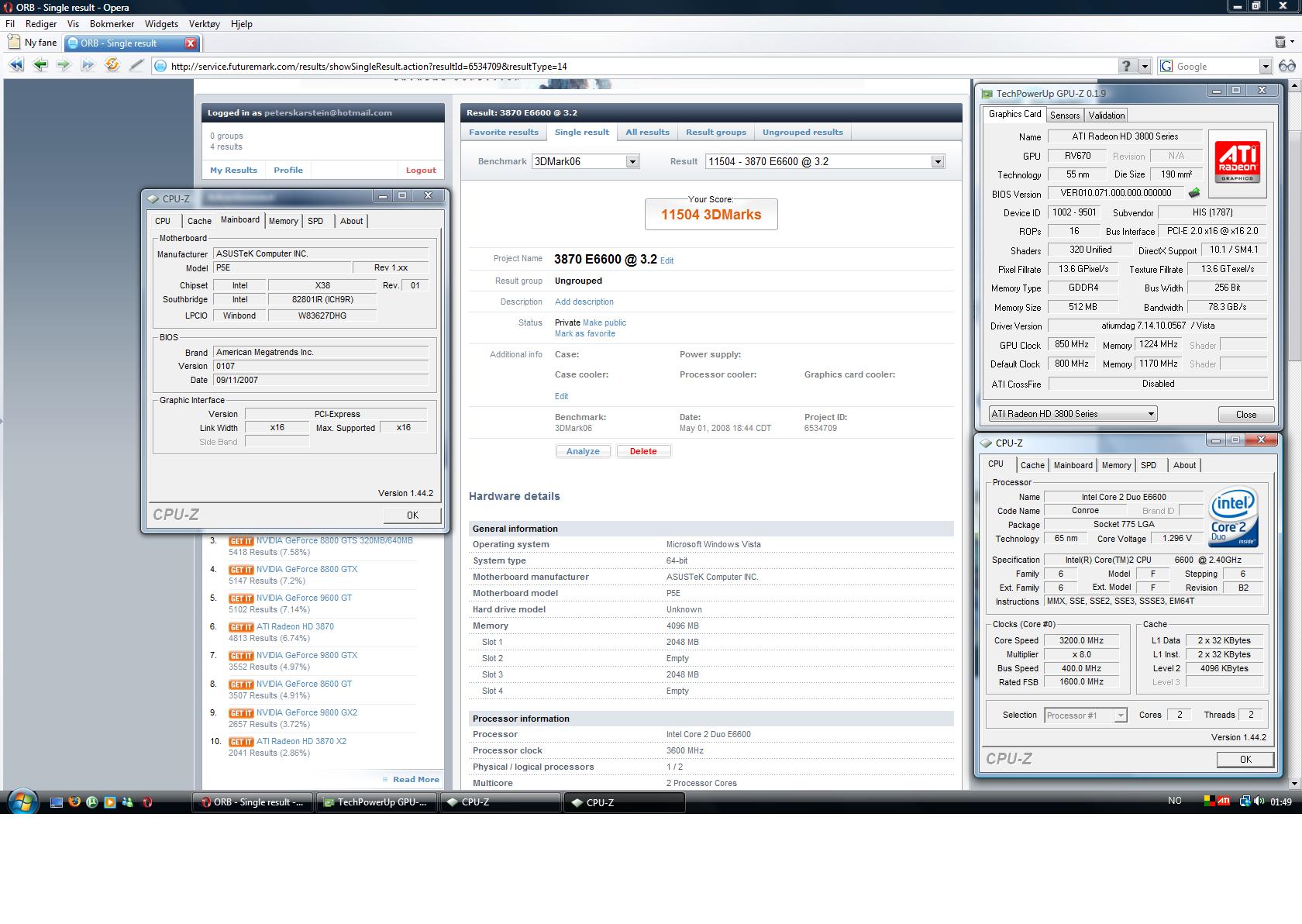Screen dimensions: 1302x924
Task: Go back with the green left arrow
Action: (x=40, y=66)
